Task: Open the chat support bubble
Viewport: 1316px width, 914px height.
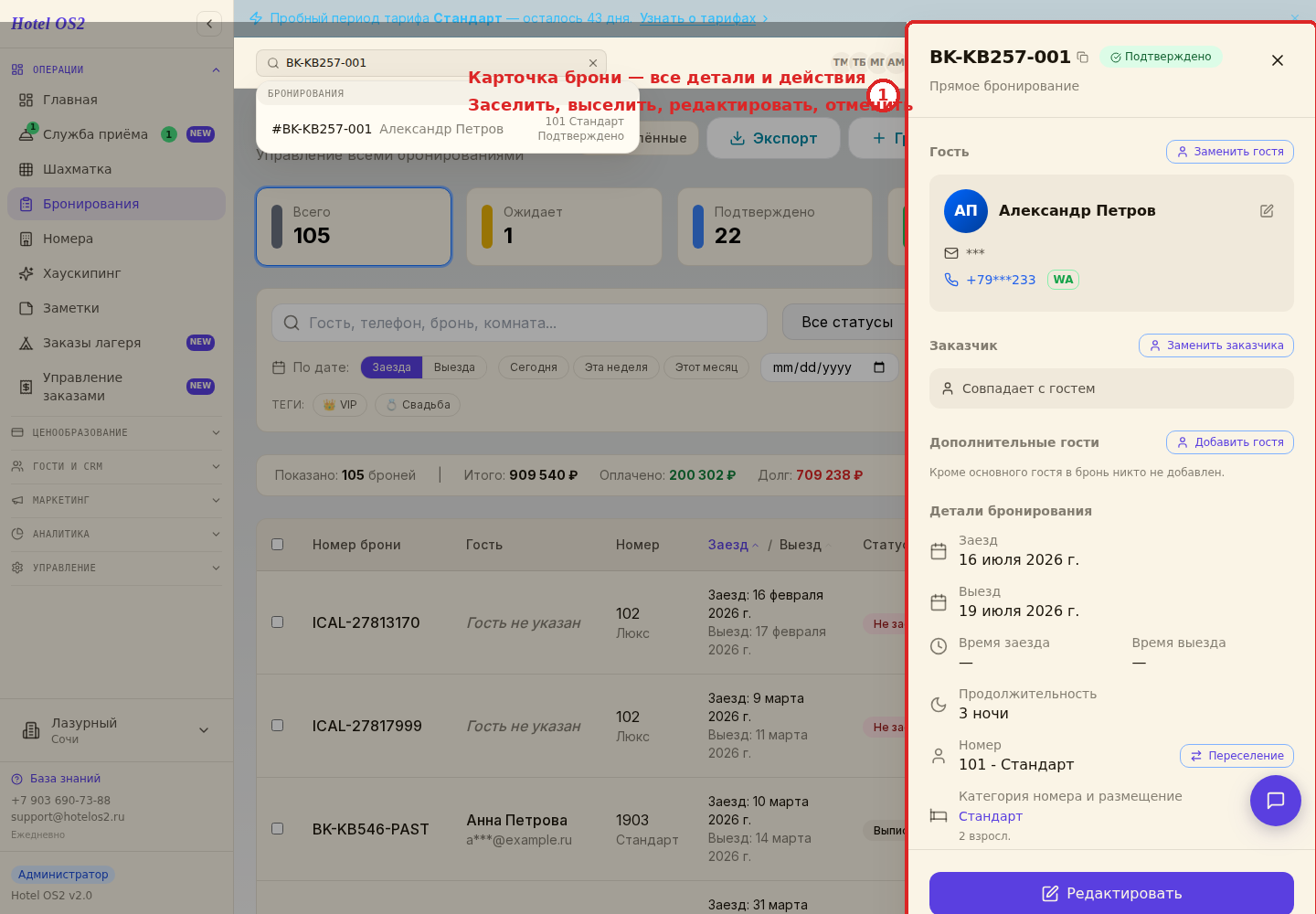Action: pos(1275,801)
